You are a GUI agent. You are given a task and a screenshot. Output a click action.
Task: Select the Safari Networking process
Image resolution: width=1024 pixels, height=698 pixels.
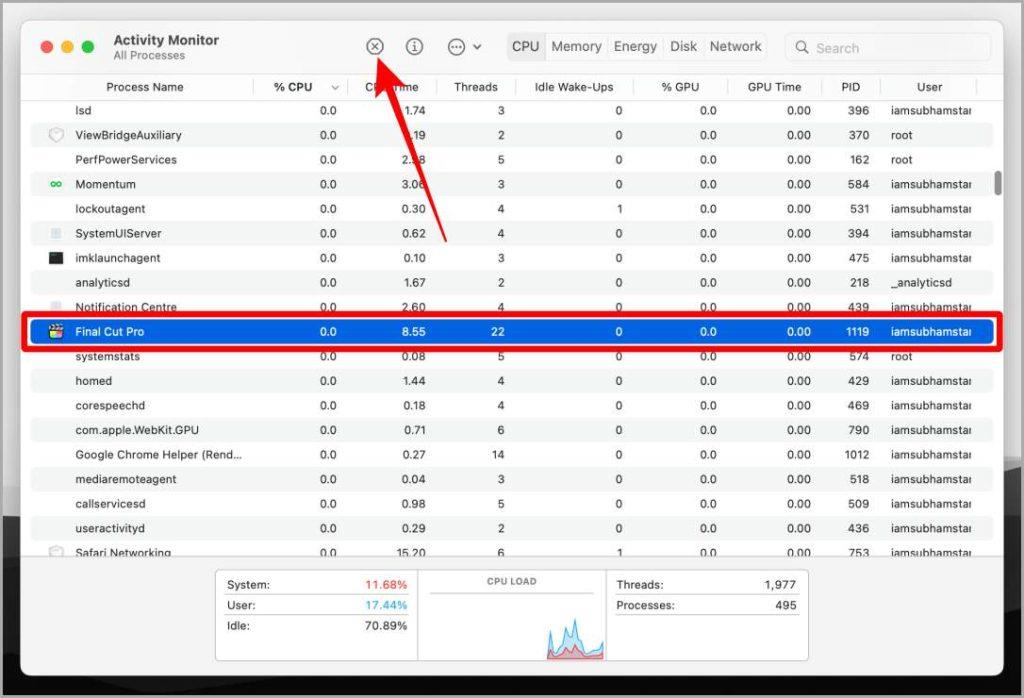coord(123,552)
